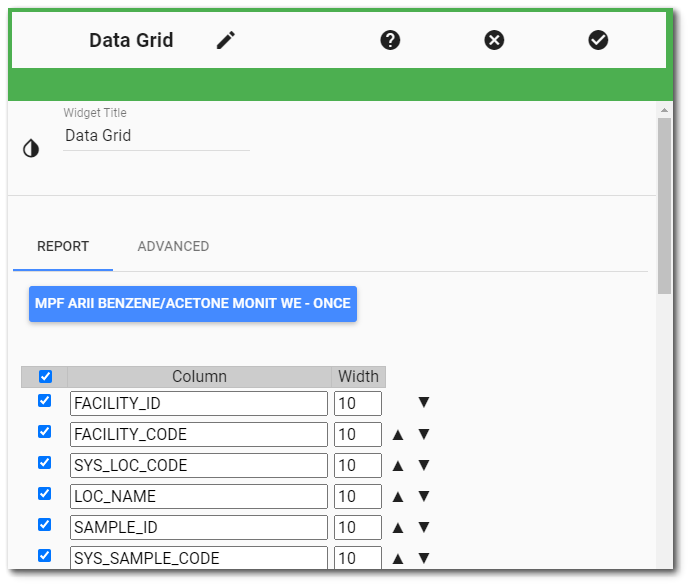The height and width of the screenshot is (585, 689).
Task: Move FACILITY_CODE row up
Action: [398, 434]
